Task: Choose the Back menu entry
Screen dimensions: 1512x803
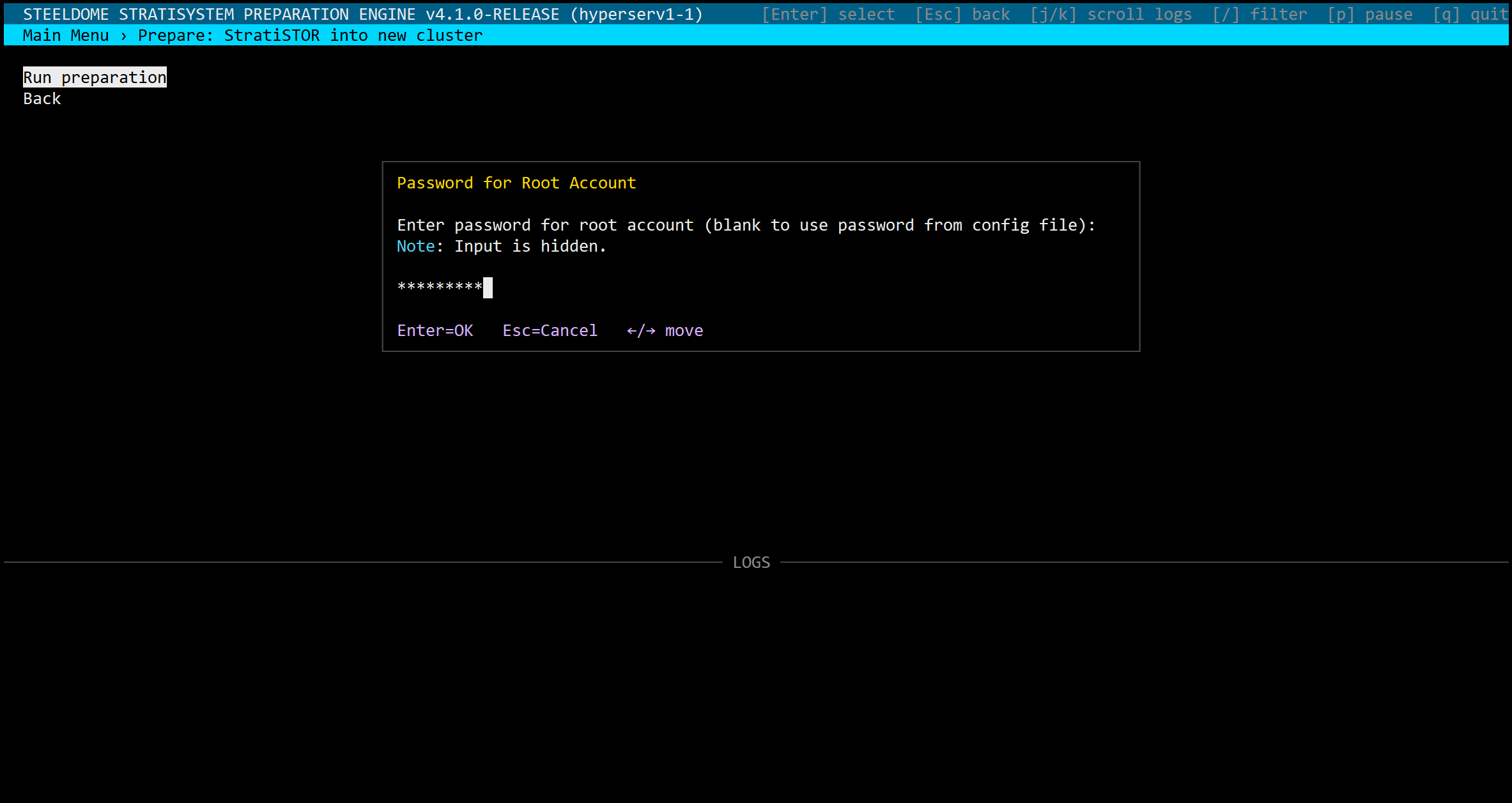Action: click(42, 99)
